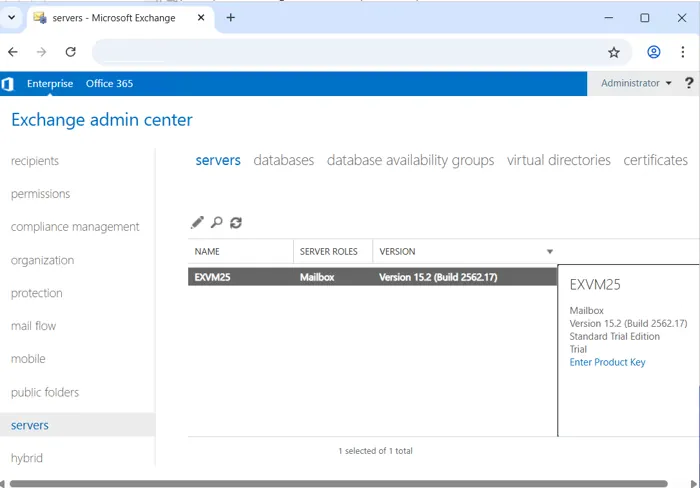Open organization in the left menu
Image resolution: width=700 pixels, height=488 pixels.
[x=42, y=260]
